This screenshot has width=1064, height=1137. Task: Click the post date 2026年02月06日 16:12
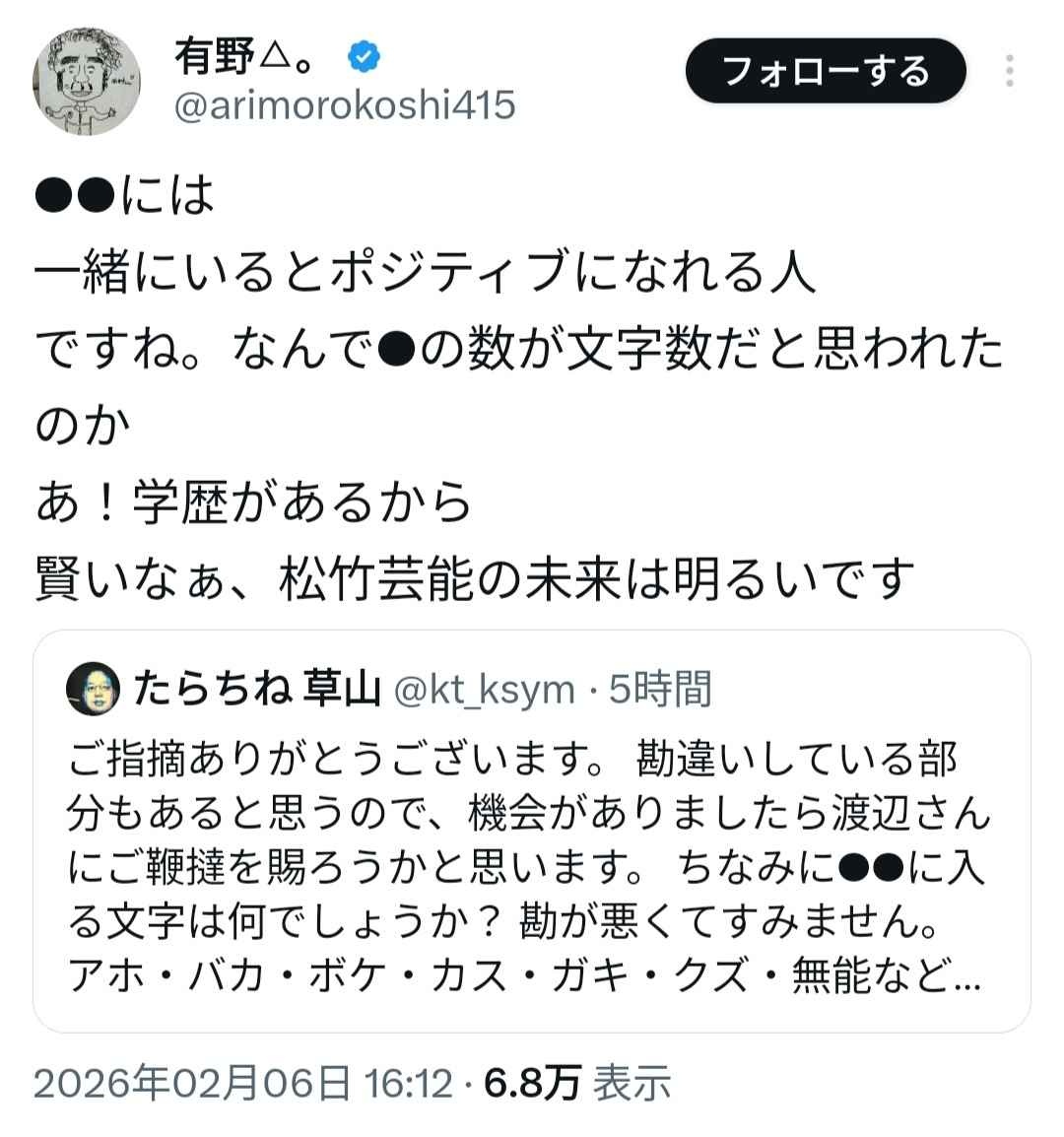(242, 1082)
